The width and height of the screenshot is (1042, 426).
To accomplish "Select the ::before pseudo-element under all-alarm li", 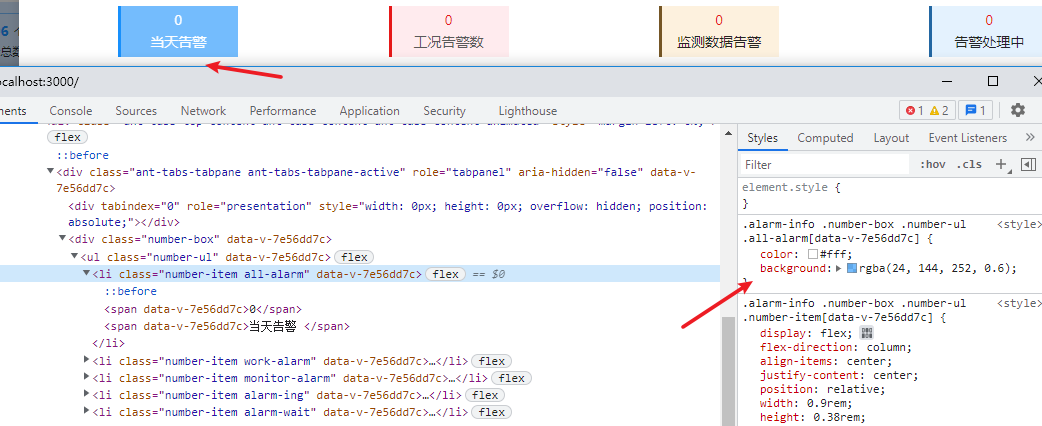I will point(131,291).
